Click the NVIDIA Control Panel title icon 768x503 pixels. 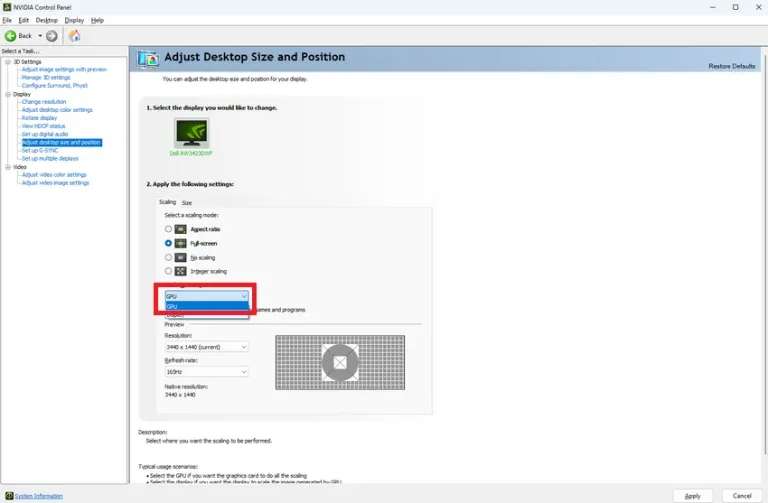coord(7,7)
